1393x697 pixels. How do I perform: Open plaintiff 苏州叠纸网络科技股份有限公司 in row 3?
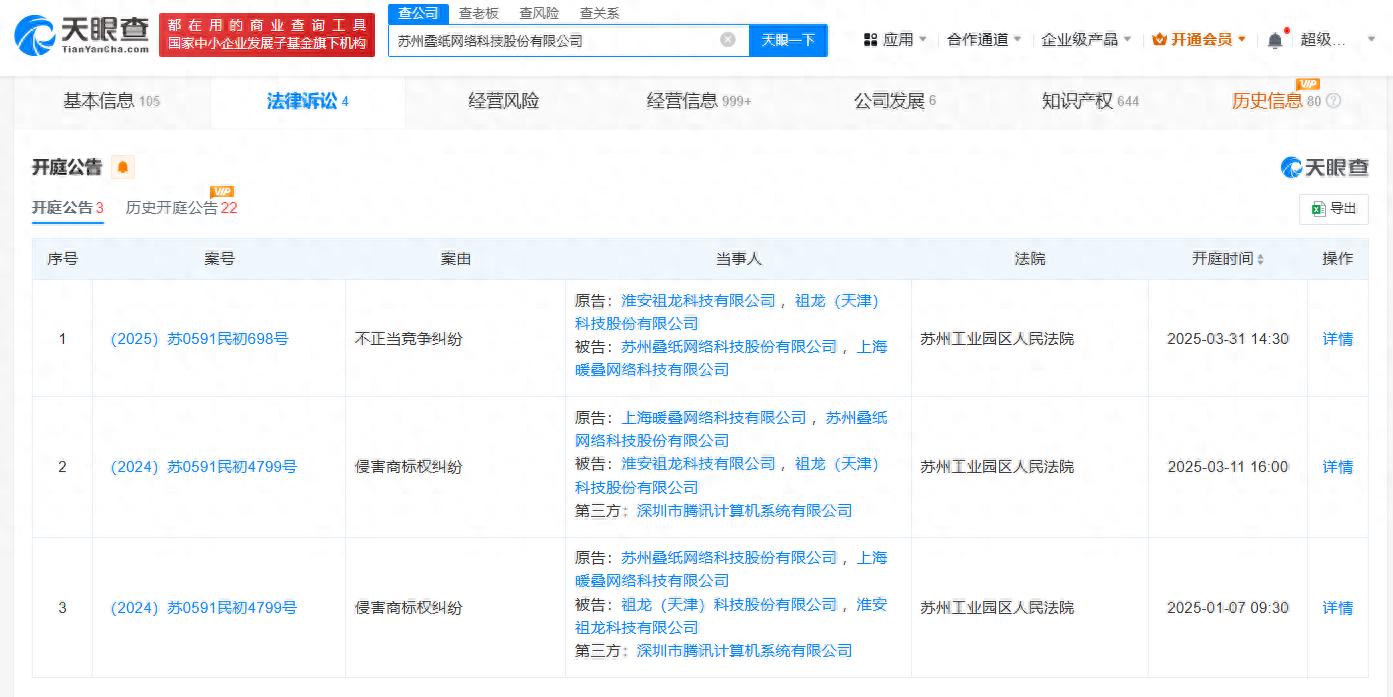click(x=729, y=557)
